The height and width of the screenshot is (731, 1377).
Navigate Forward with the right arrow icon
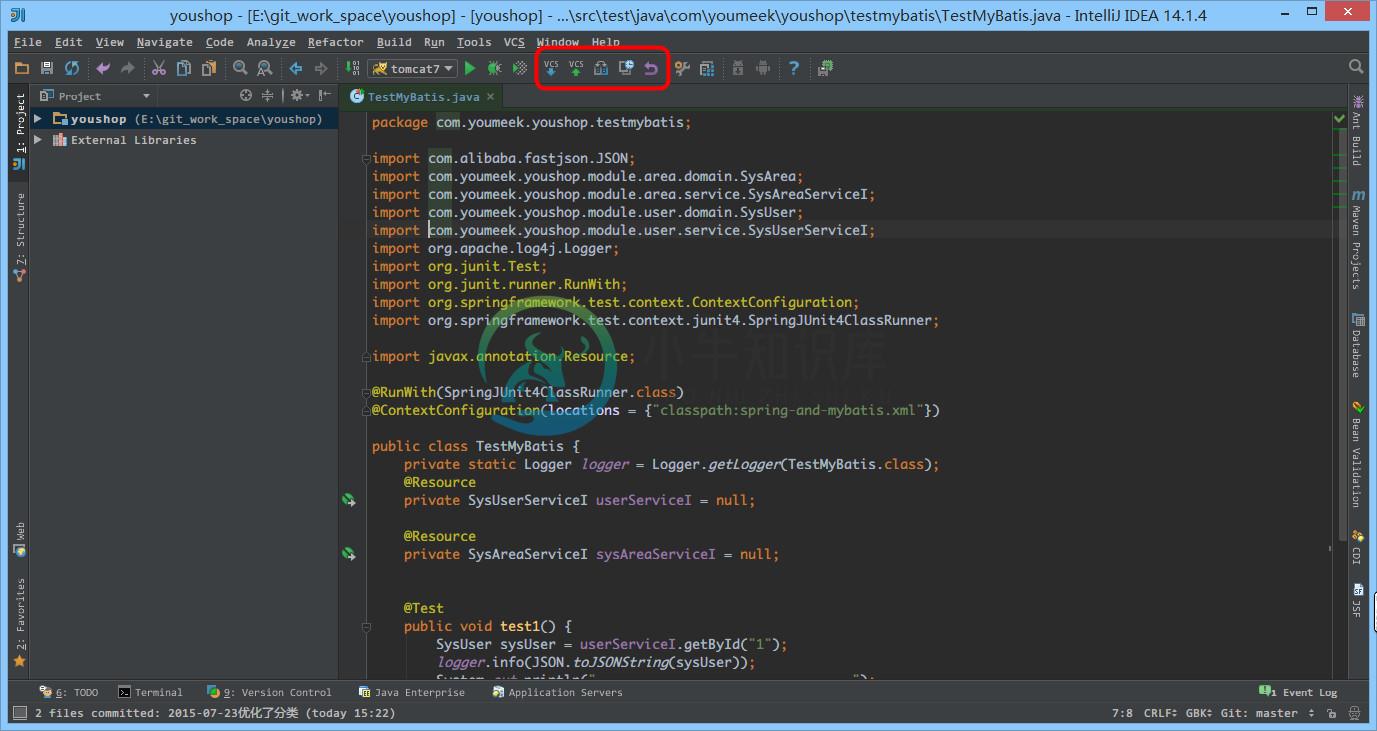(321, 68)
